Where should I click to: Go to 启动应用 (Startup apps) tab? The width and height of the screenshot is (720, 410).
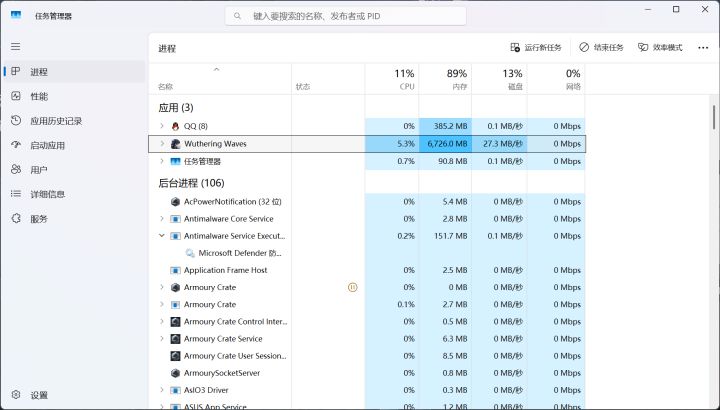pyautogui.click(x=74, y=145)
